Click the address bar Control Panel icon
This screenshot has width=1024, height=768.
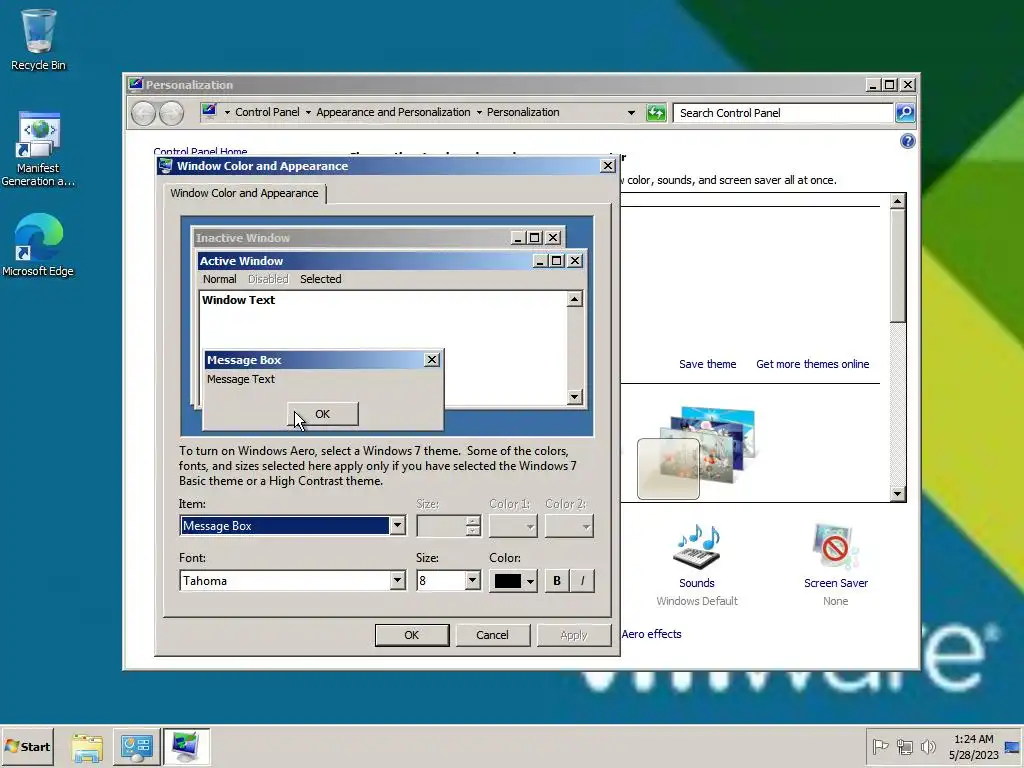(209, 112)
